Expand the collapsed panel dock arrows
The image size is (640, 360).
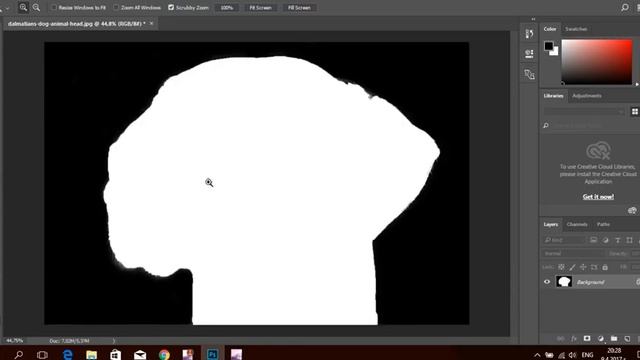pyautogui.click(x=533, y=19)
